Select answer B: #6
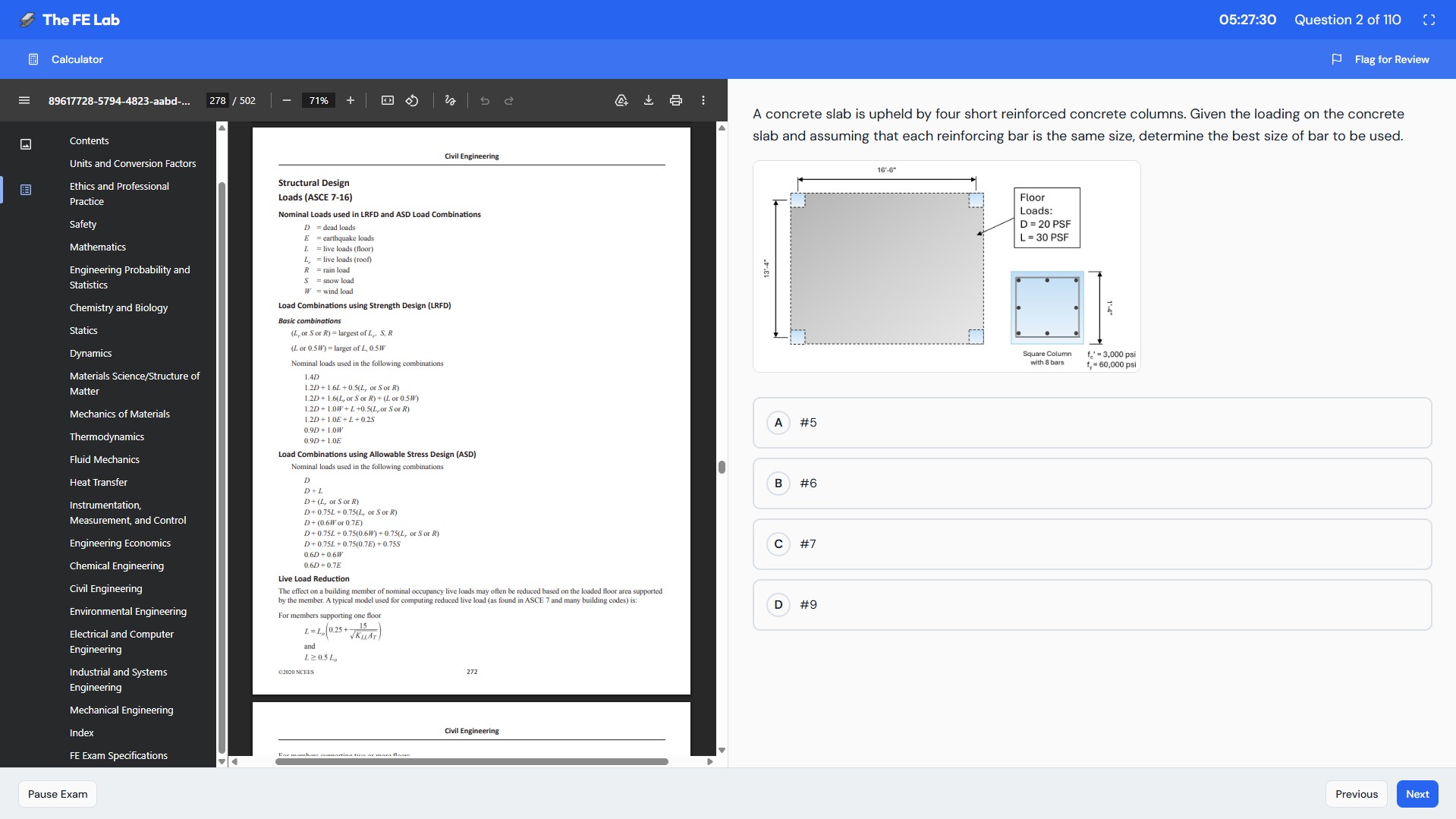The image size is (1456, 819). tap(1092, 484)
